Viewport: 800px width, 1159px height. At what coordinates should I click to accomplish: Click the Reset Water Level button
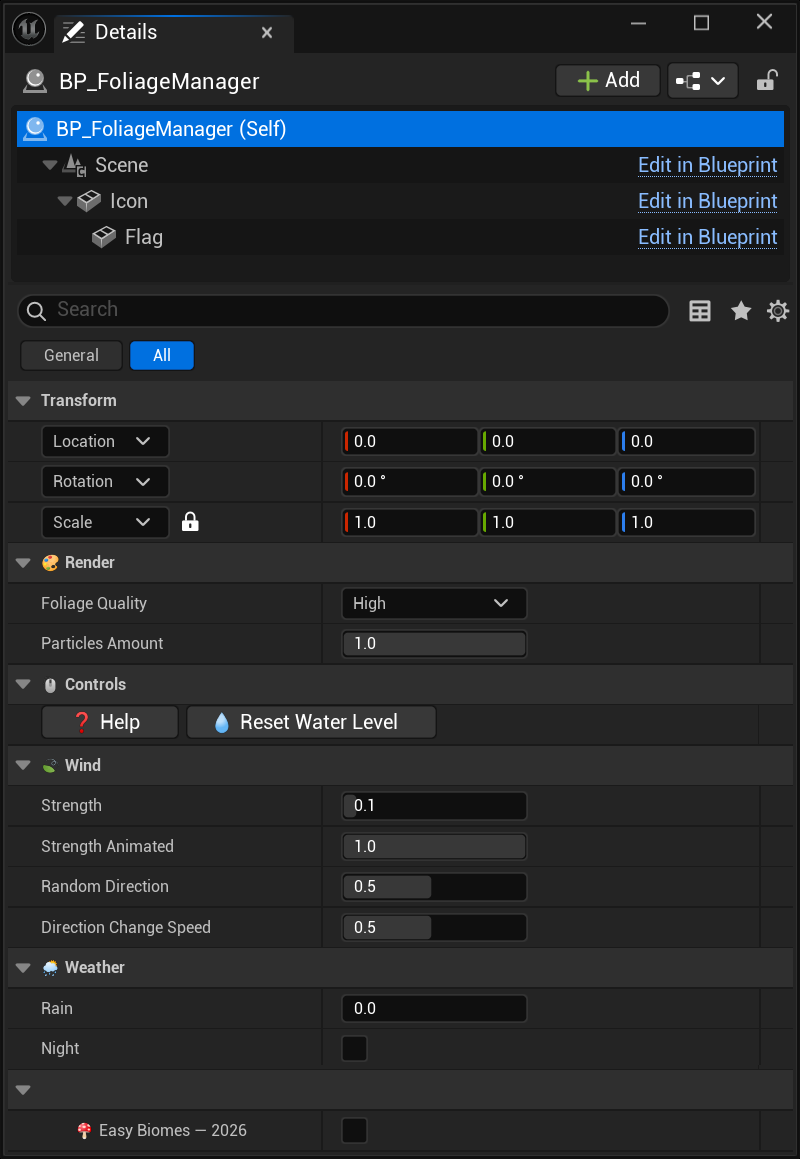[x=311, y=722]
